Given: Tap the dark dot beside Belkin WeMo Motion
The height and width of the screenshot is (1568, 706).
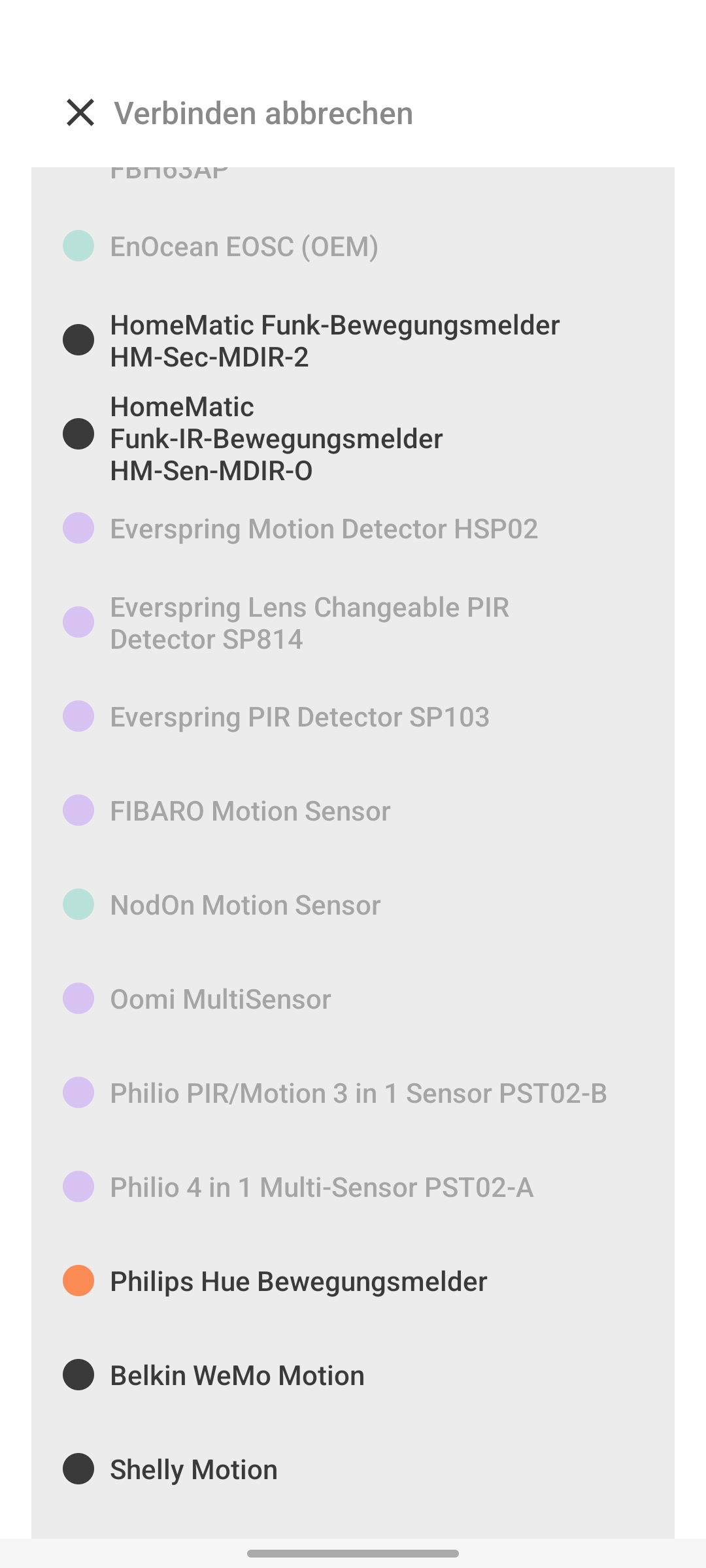Looking at the screenshot, I should 78,1375.
